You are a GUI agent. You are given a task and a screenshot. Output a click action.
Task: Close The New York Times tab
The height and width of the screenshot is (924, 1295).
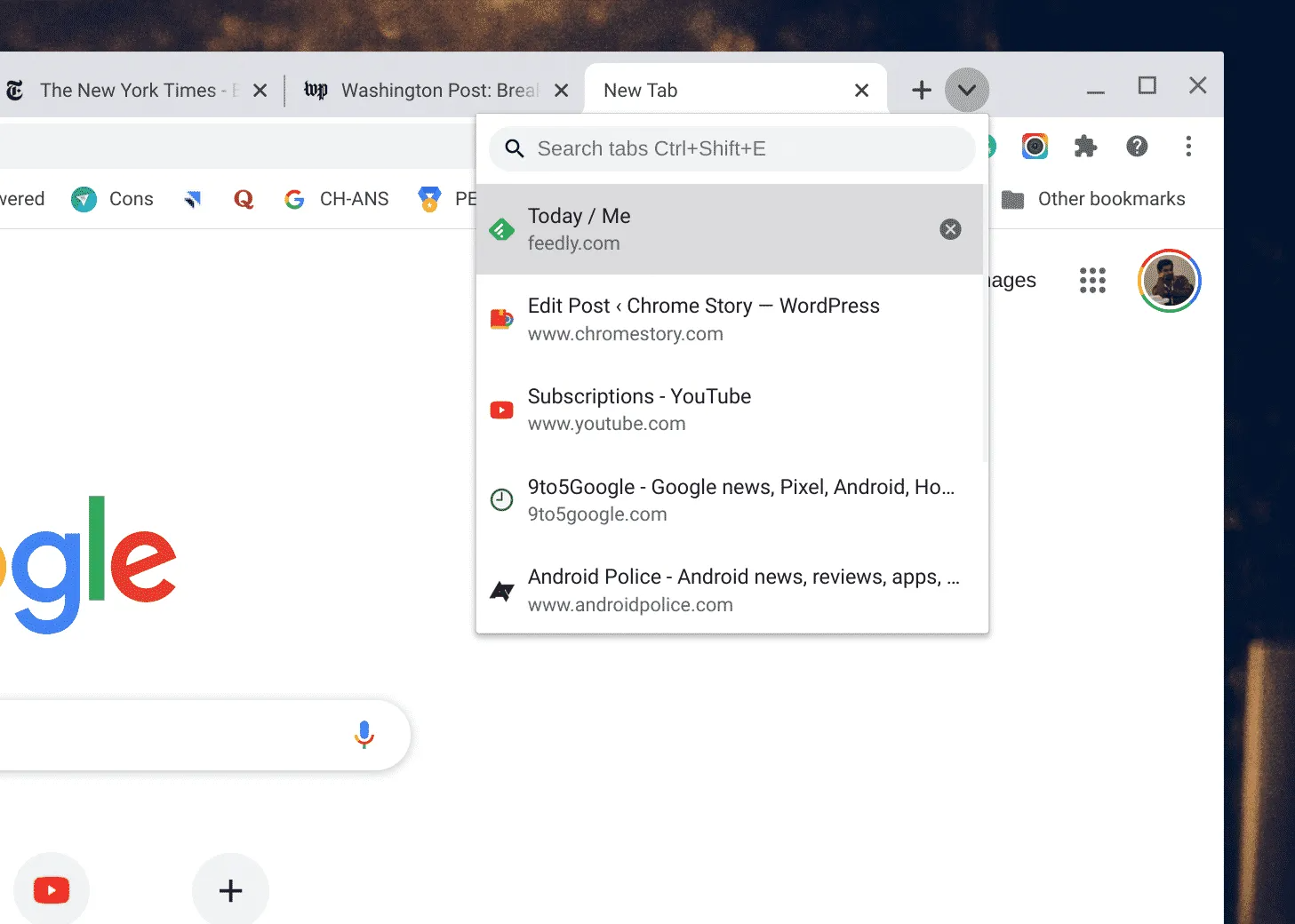pyautogui.click(x=260, y=91)
